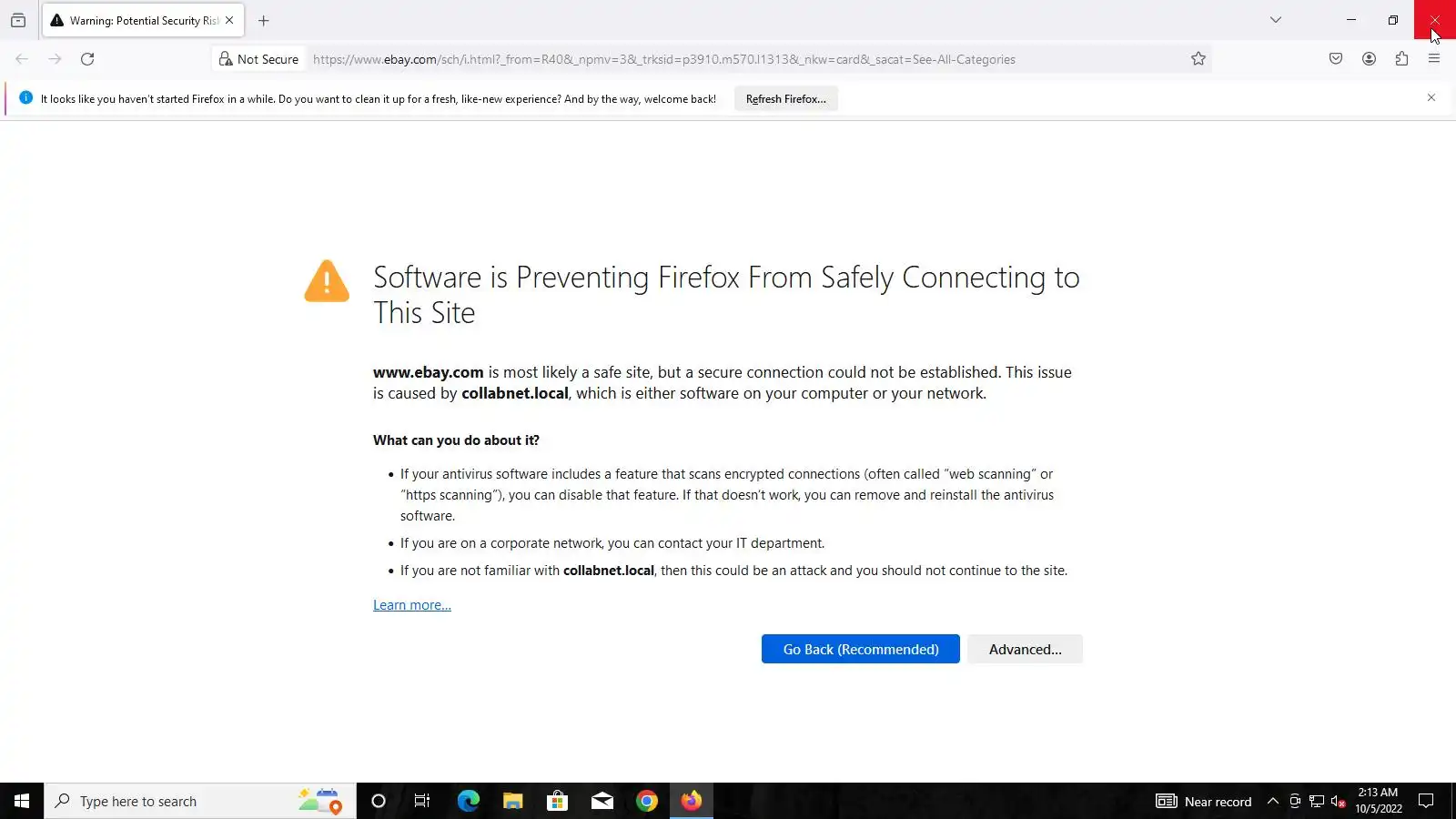The width and height of the screenshot is (1456, 819).
Task: Open Mail app from taskbar
Action: click(x=602, y=801)
